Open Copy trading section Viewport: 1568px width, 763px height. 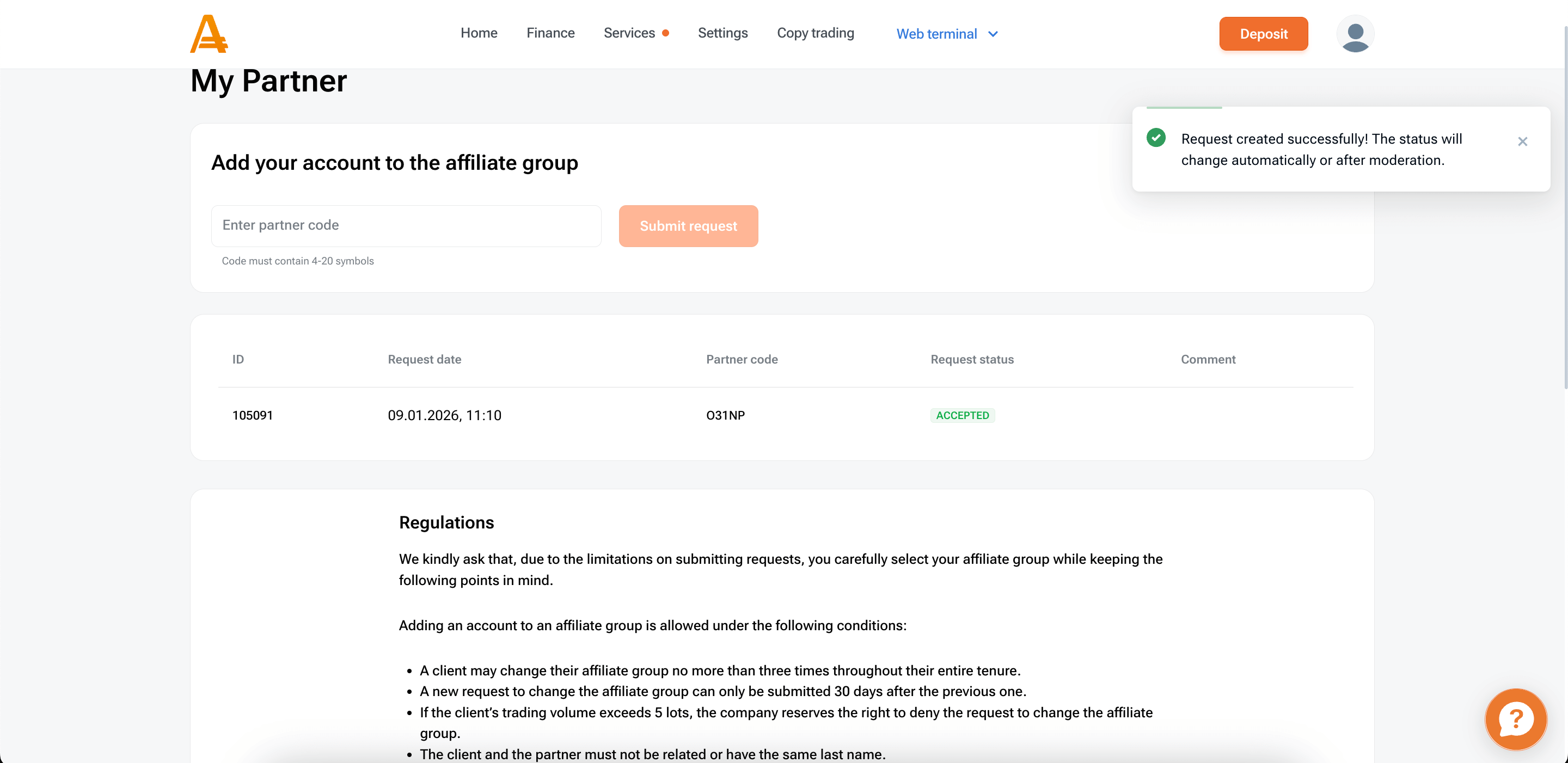point(815,33)
